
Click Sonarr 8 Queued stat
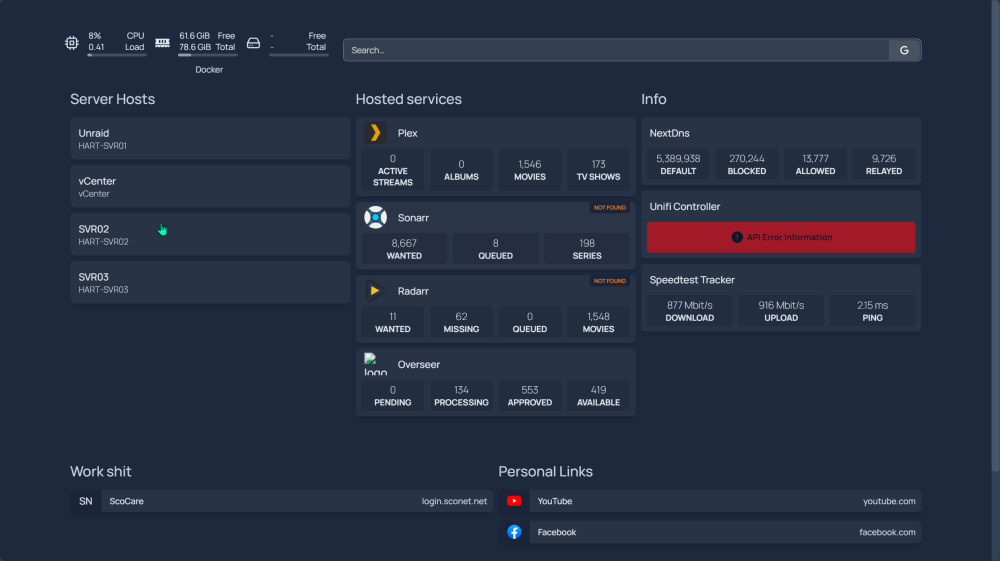pyautogui.click(x=496, y=249)
